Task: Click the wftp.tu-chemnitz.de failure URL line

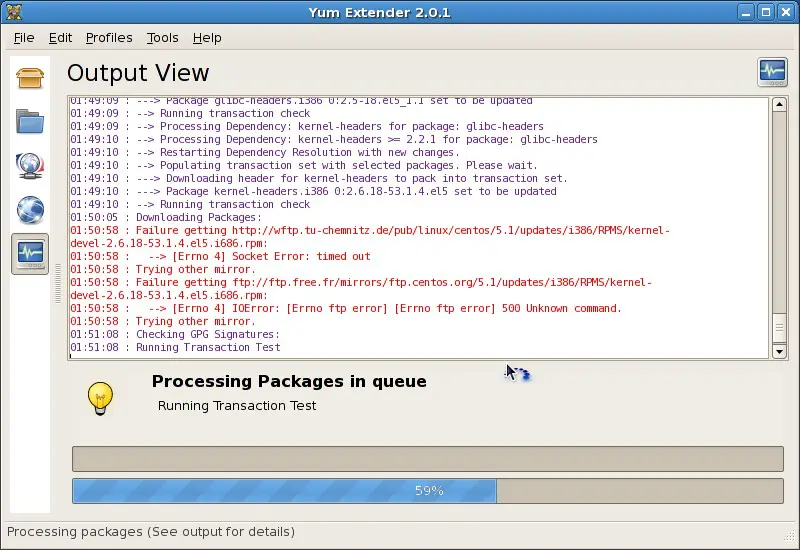Action: tap(370, 237)
